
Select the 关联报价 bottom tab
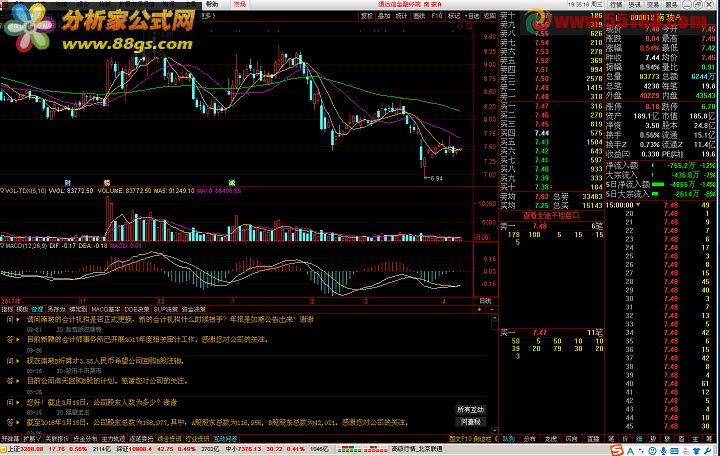[x=56, y=439]
